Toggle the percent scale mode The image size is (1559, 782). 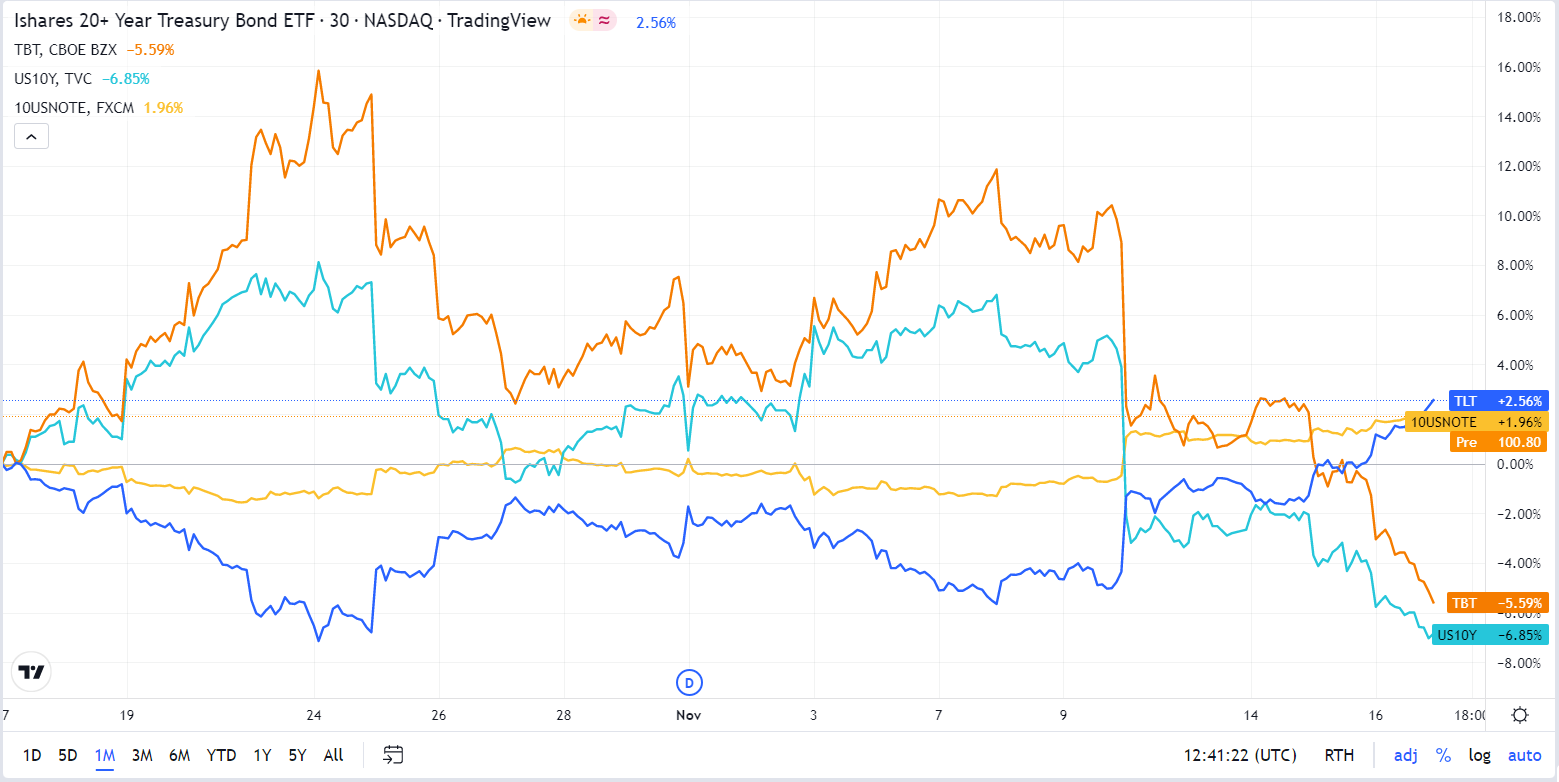pos(1443,755)
